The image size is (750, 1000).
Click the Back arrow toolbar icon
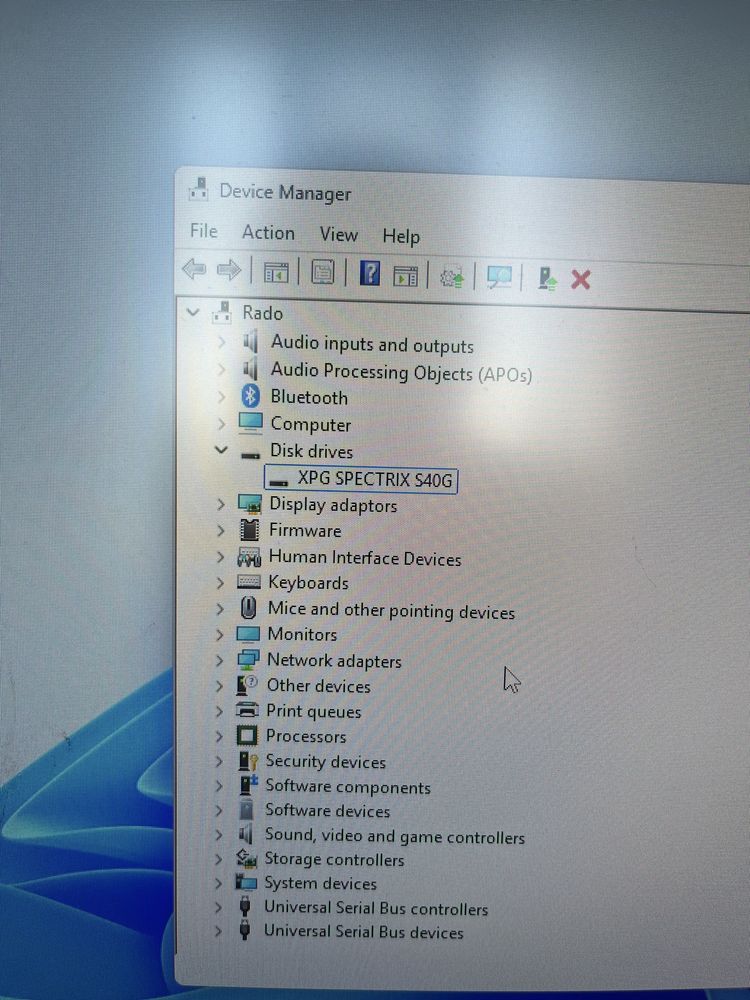(x=194, y=269)
